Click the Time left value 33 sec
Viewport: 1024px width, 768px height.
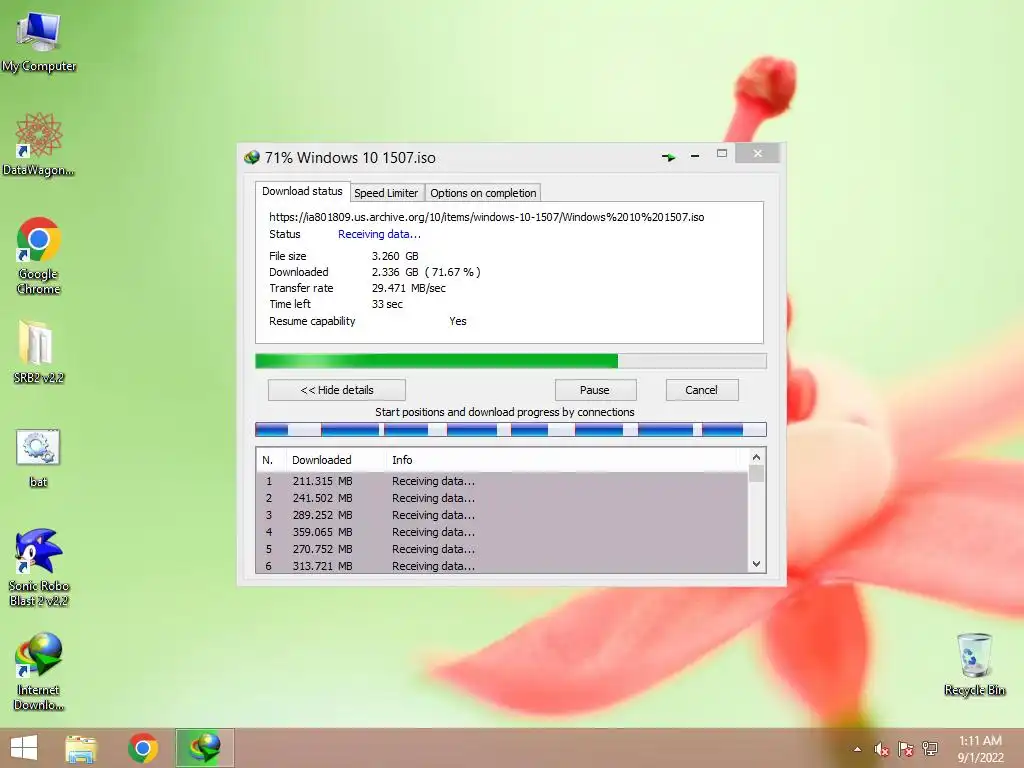tap(387, 304)
